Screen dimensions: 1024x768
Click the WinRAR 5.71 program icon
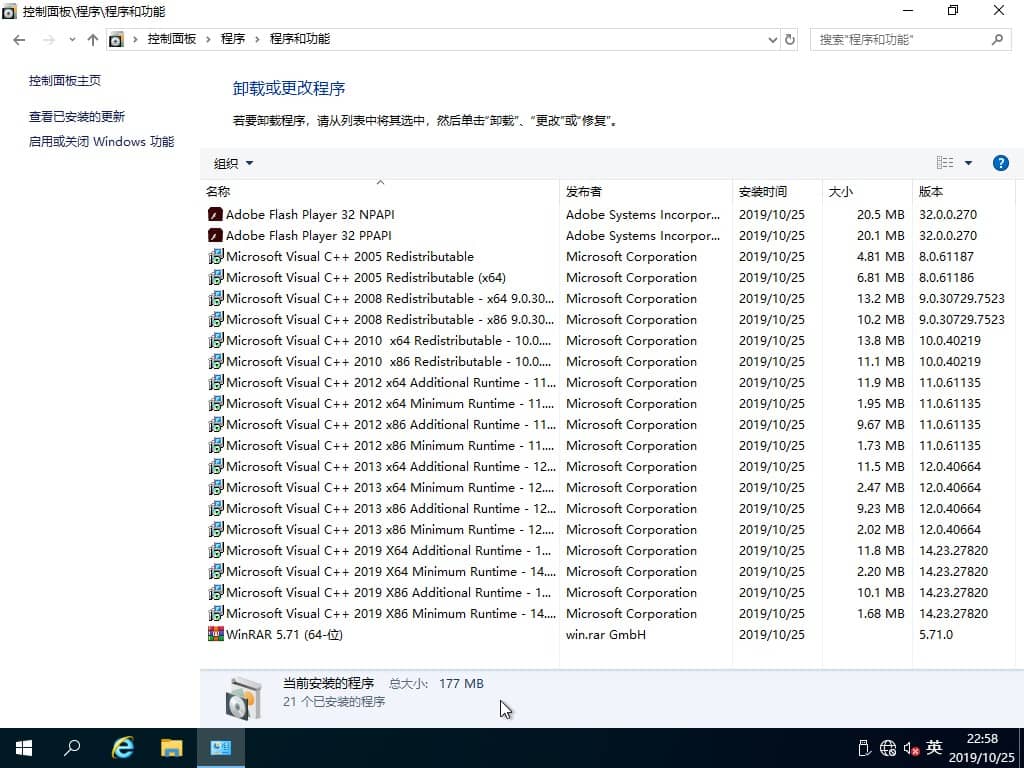click(x=216, y=634)
